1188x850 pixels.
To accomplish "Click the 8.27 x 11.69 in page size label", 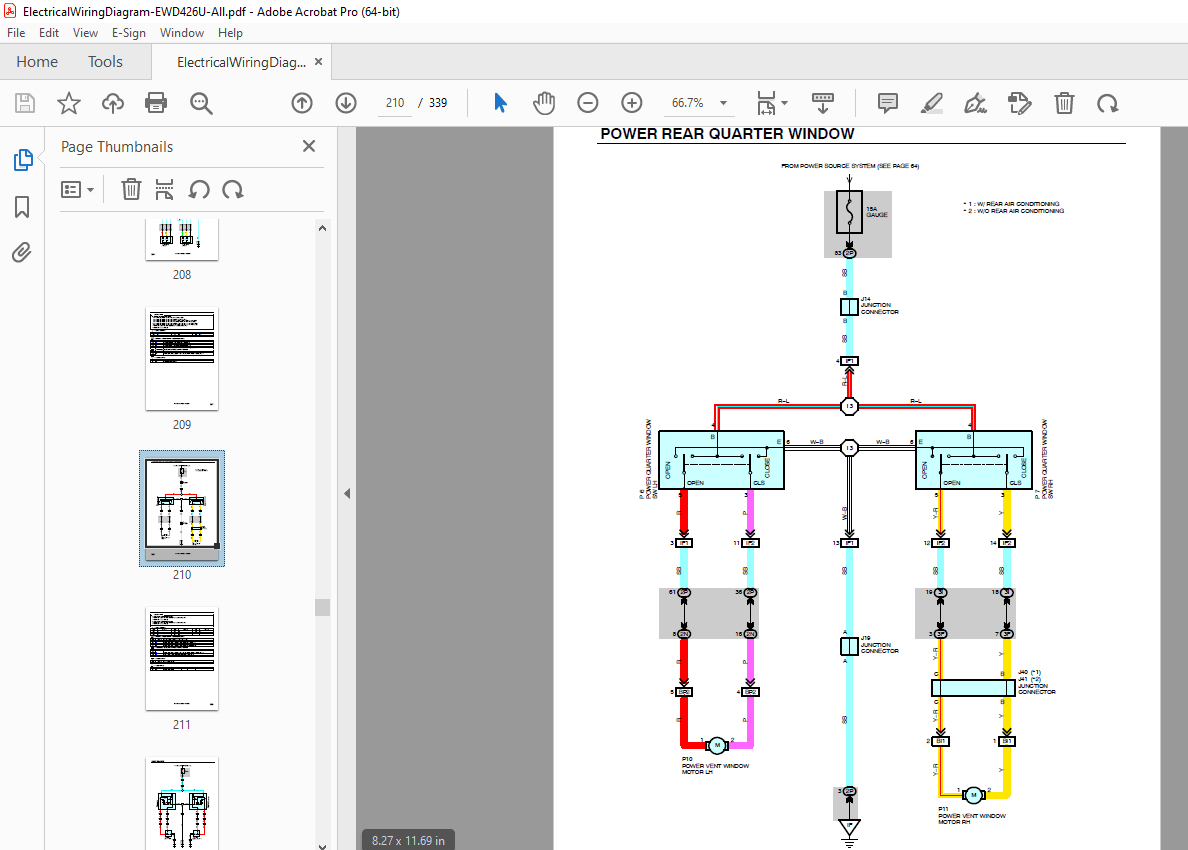I will tap(408, 840).
